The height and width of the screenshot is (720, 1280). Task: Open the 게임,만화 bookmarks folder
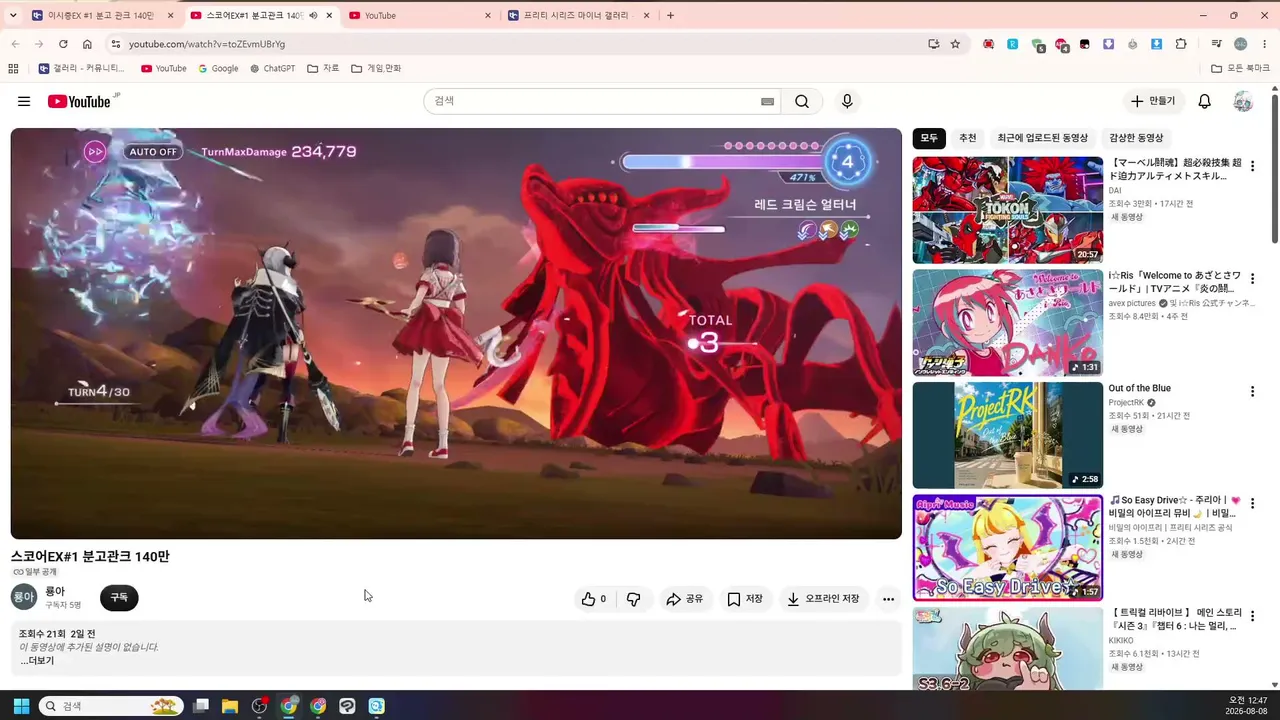(x=376, y=68)
